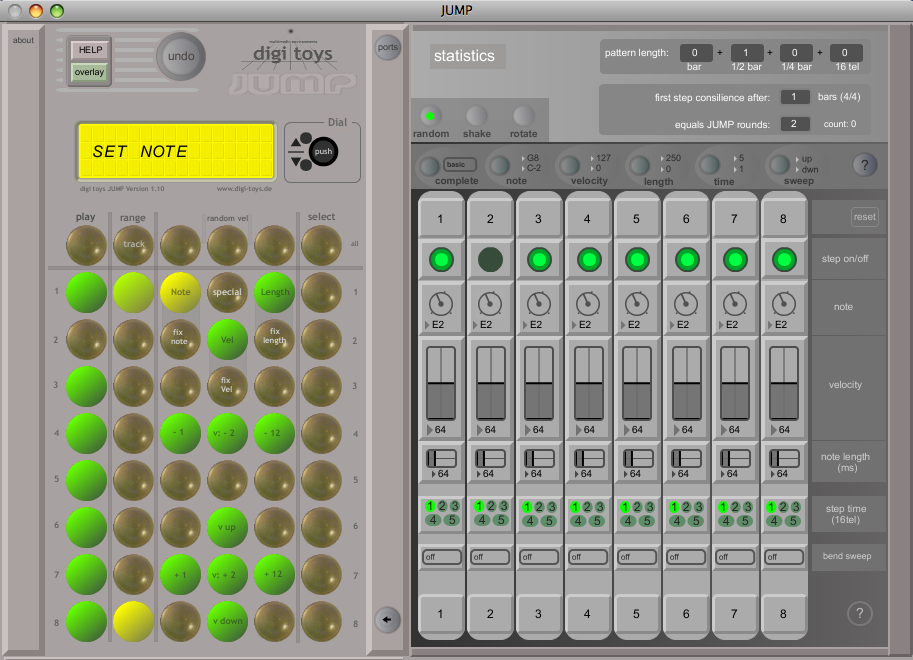
Task: Click the note length (ms) row label
Action: pyautogui.click(x=845, y=462)
